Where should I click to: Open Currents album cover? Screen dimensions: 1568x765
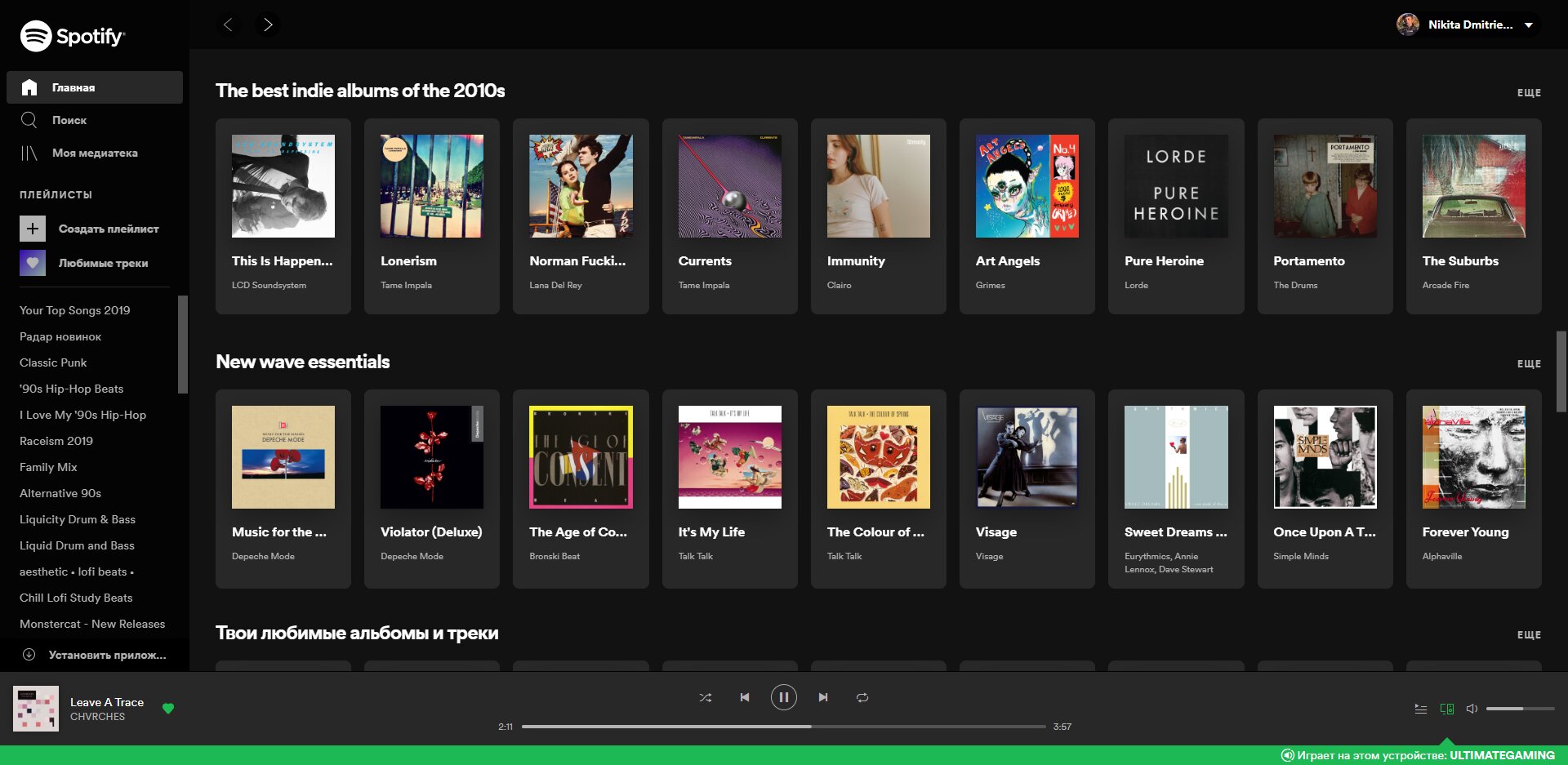pos(730,186)
